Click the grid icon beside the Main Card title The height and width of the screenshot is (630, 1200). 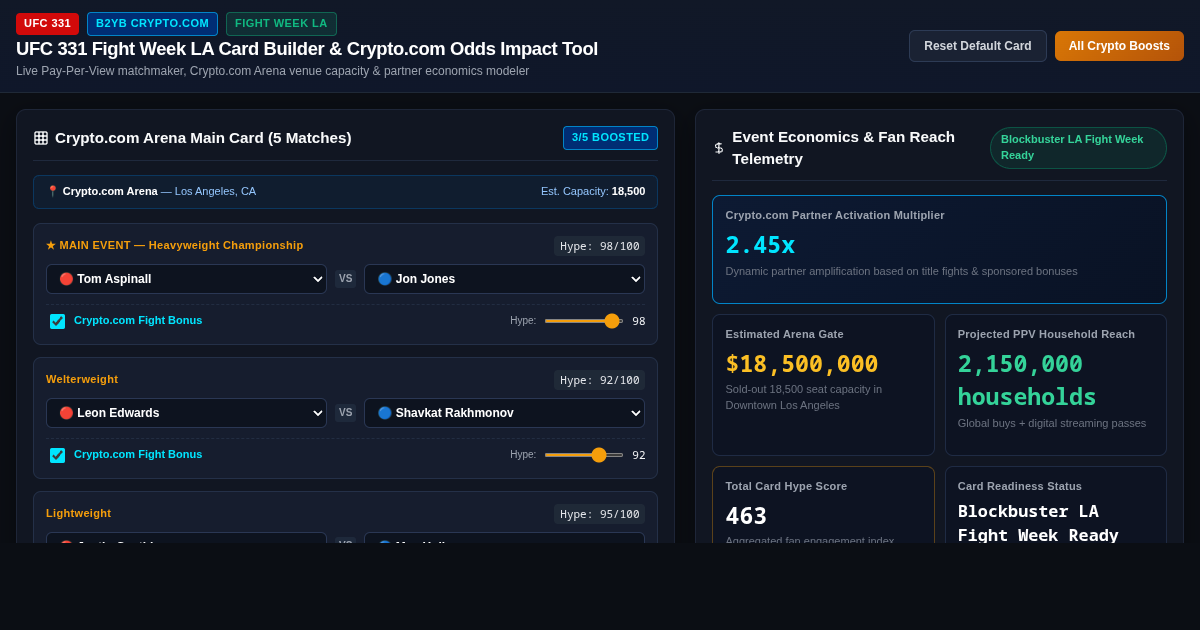(x=41, y=138)
